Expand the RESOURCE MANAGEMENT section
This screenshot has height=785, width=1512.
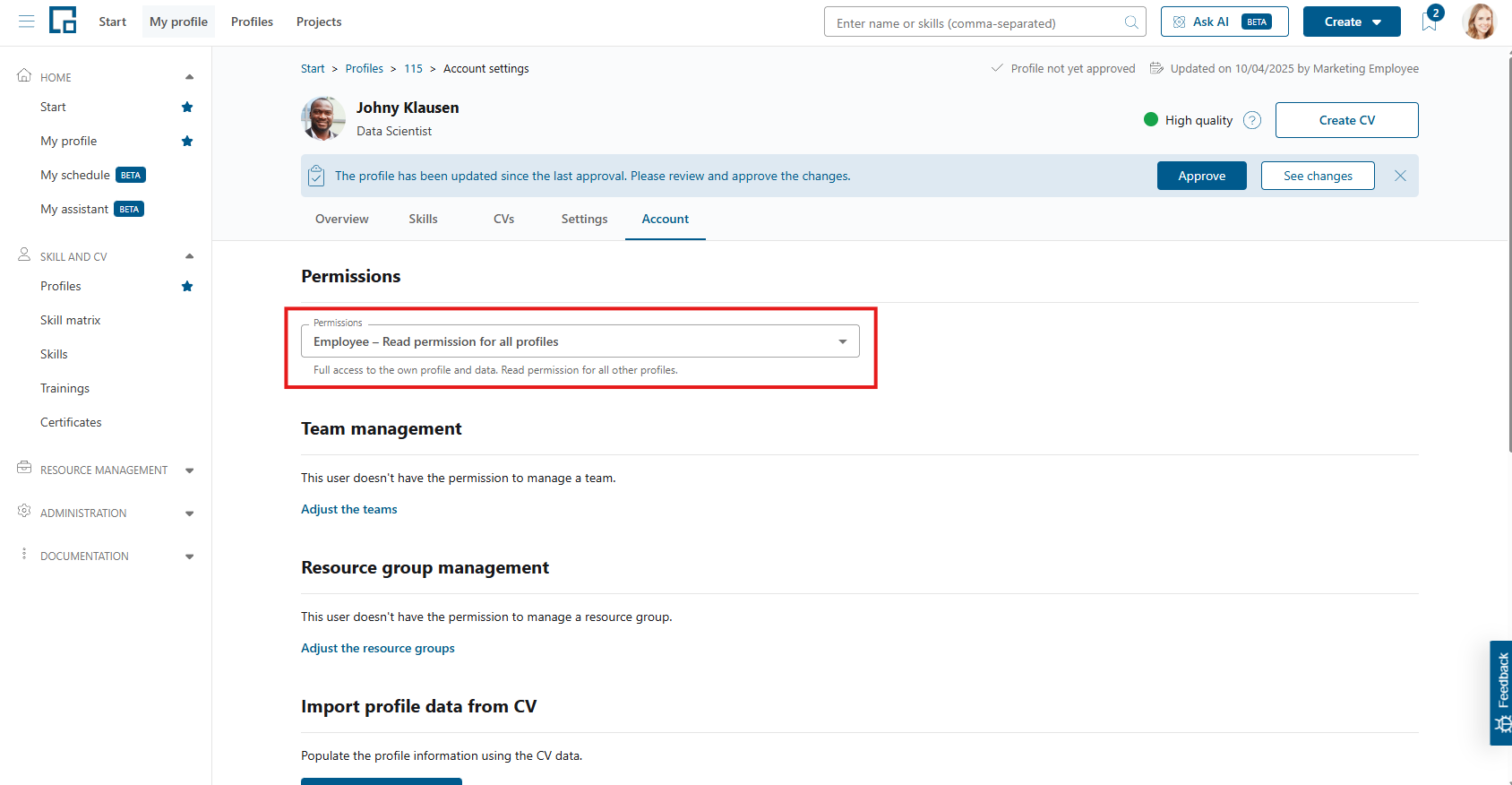pos(189,470)
